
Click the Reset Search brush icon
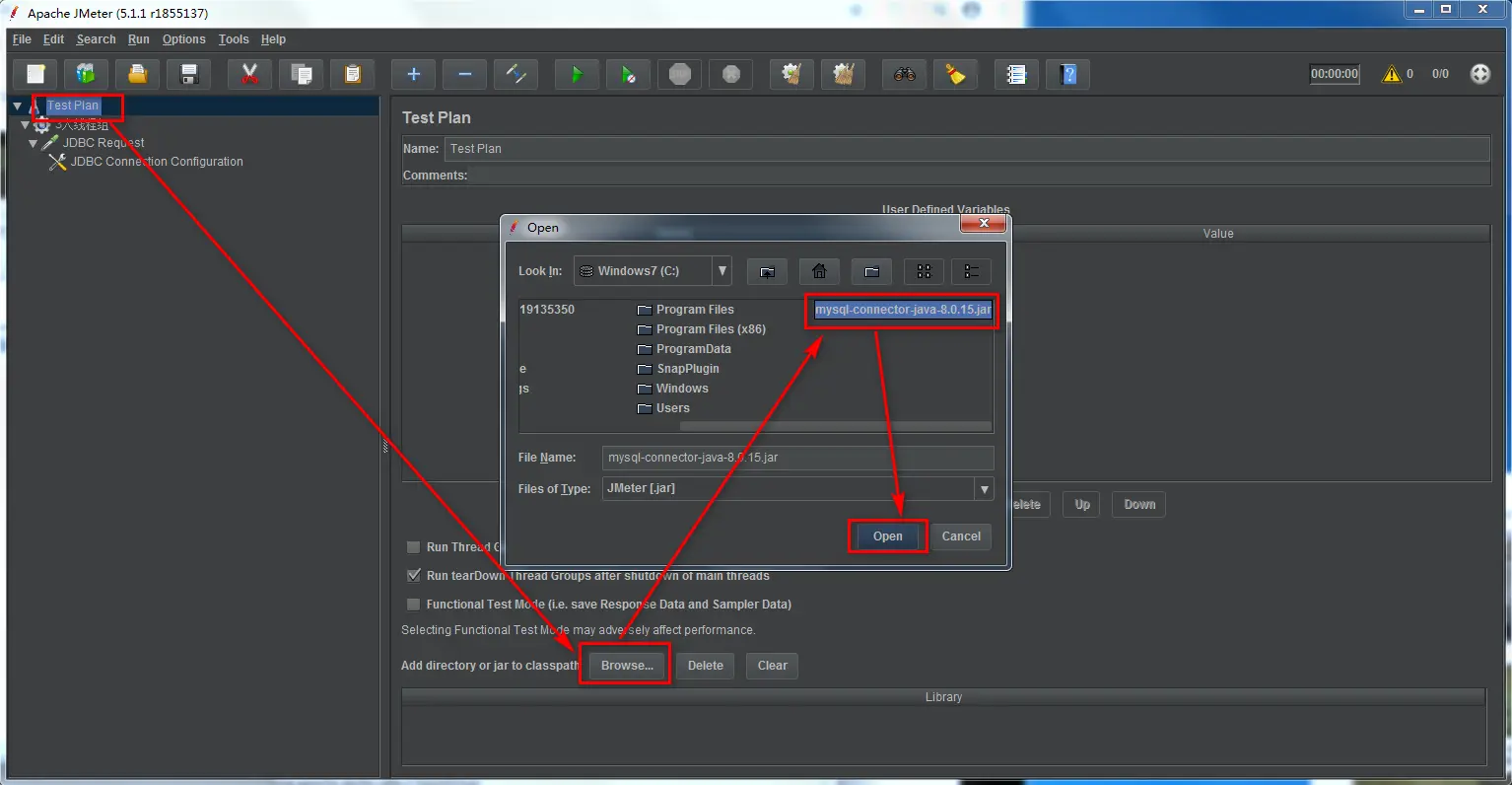956,74
